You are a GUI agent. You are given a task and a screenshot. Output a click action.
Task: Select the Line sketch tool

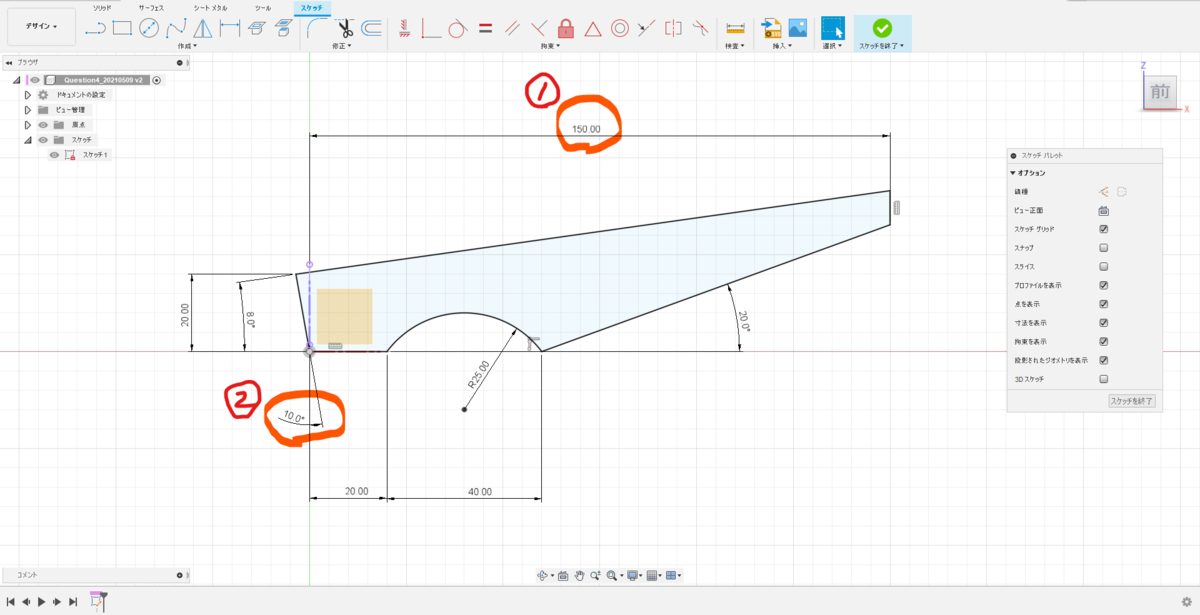pyautogui.click(x=96, y=28)
